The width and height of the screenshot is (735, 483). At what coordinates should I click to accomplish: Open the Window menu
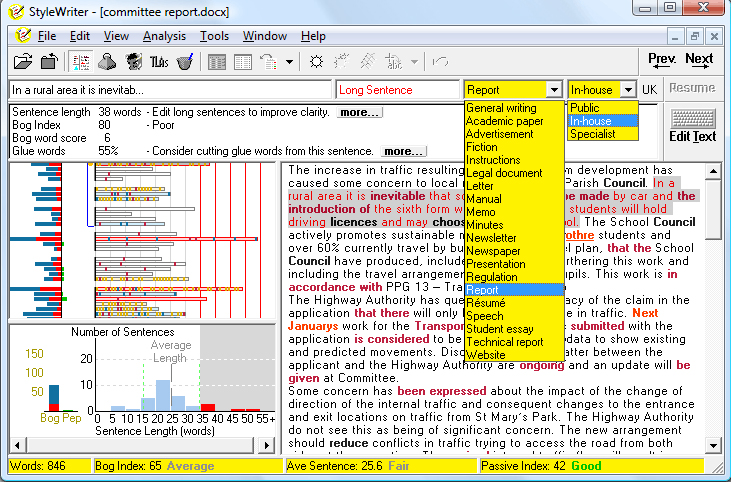coord(264,36)
